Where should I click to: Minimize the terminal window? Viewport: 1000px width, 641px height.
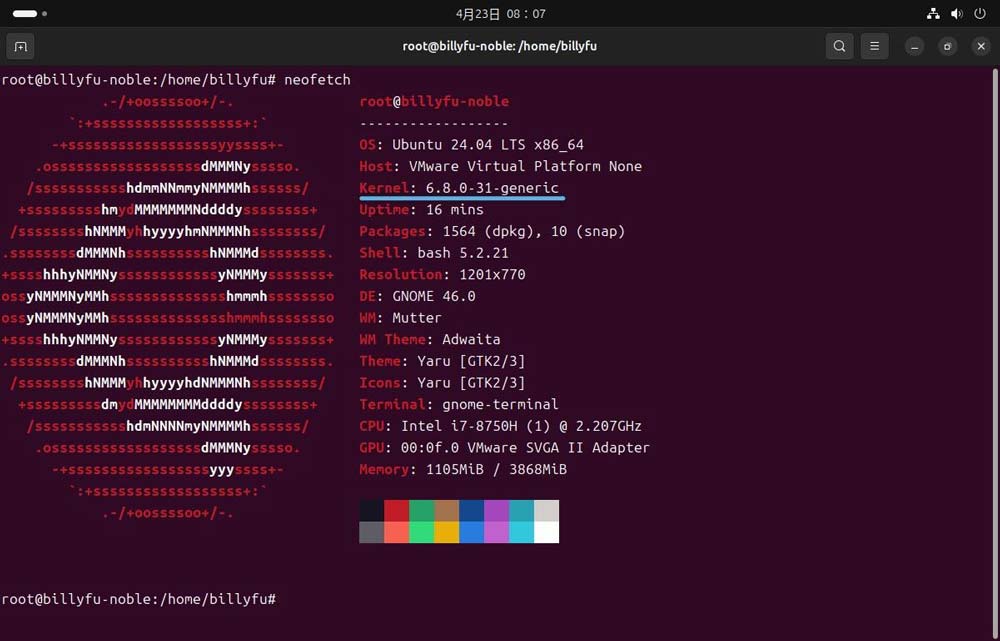[x=914, y=46]
